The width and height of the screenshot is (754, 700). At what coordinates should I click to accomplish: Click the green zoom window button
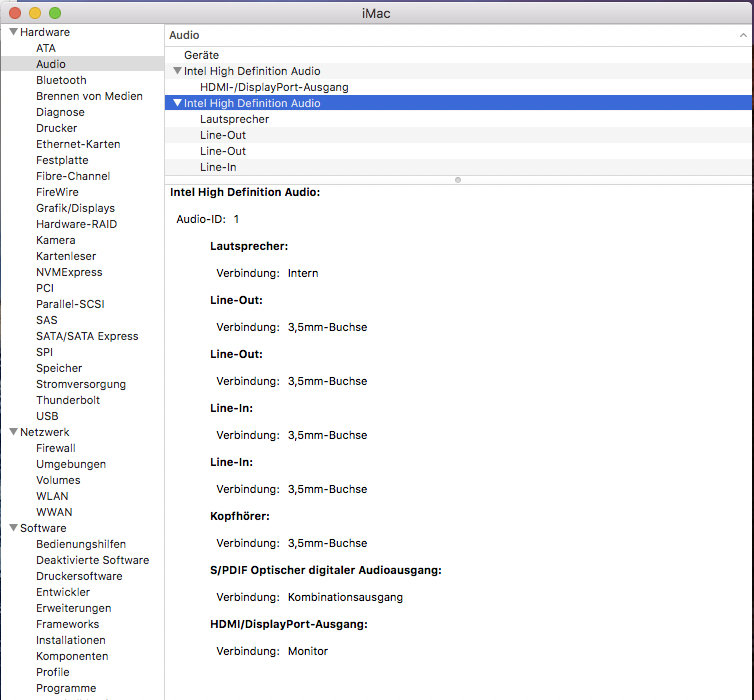(55, 13)
